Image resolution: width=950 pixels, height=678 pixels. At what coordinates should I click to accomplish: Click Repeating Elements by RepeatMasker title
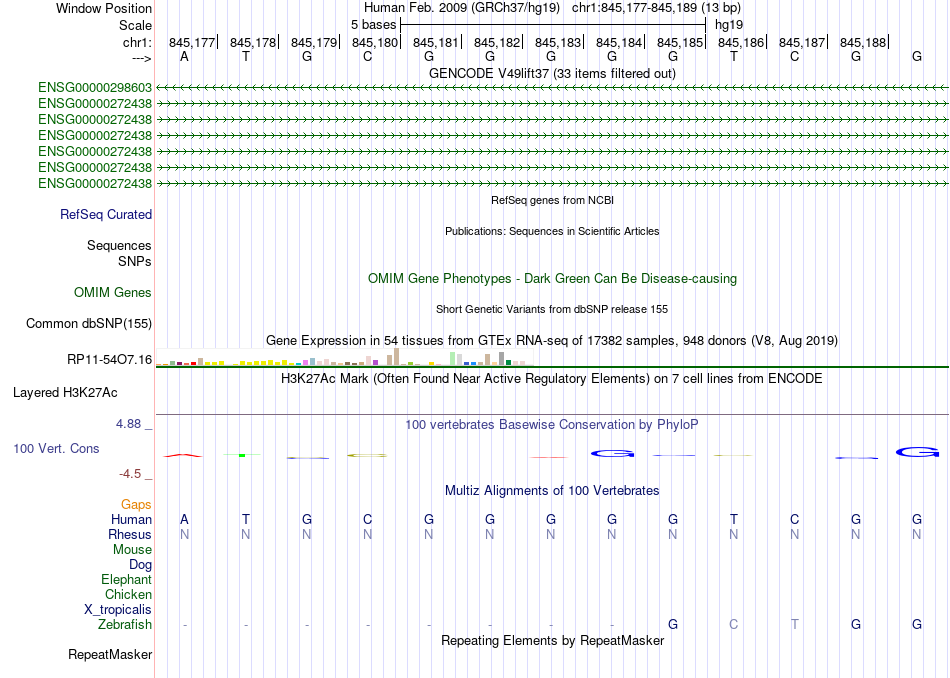pyautogui.click(x=553, y=640)
